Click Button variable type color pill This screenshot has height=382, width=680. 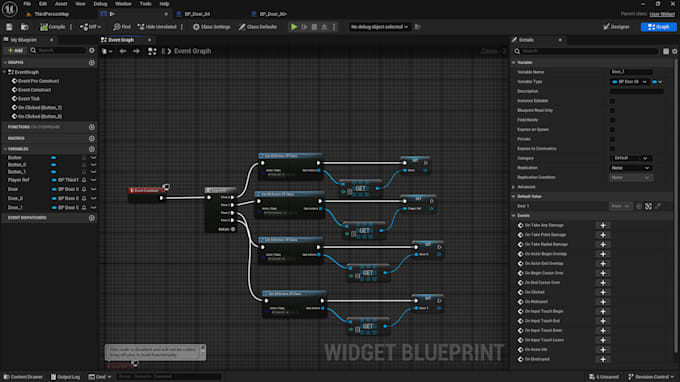coord(54,158)
